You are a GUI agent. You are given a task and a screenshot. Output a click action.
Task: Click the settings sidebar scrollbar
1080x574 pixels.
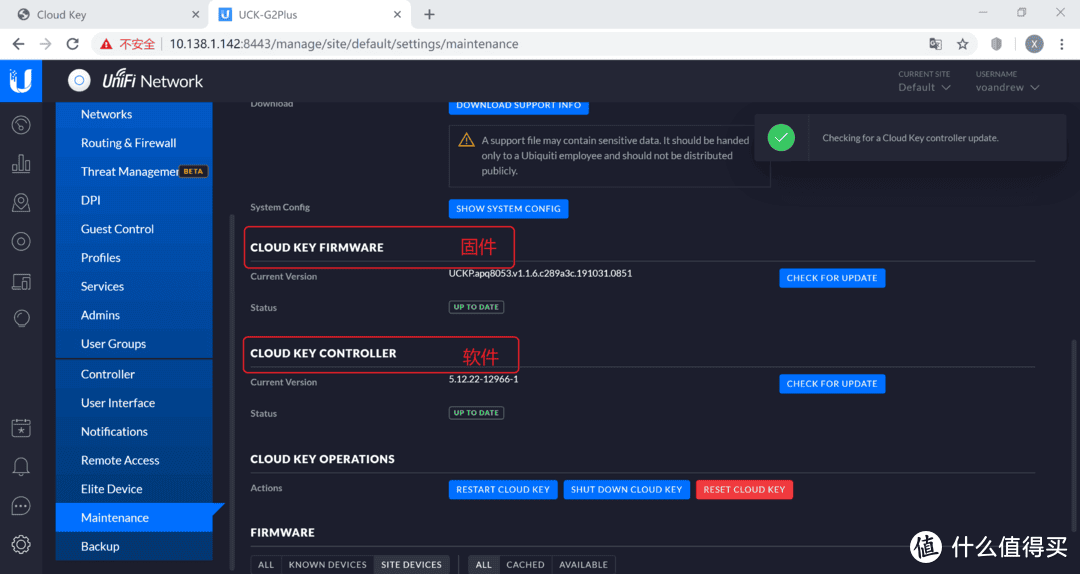click(231, 393)
